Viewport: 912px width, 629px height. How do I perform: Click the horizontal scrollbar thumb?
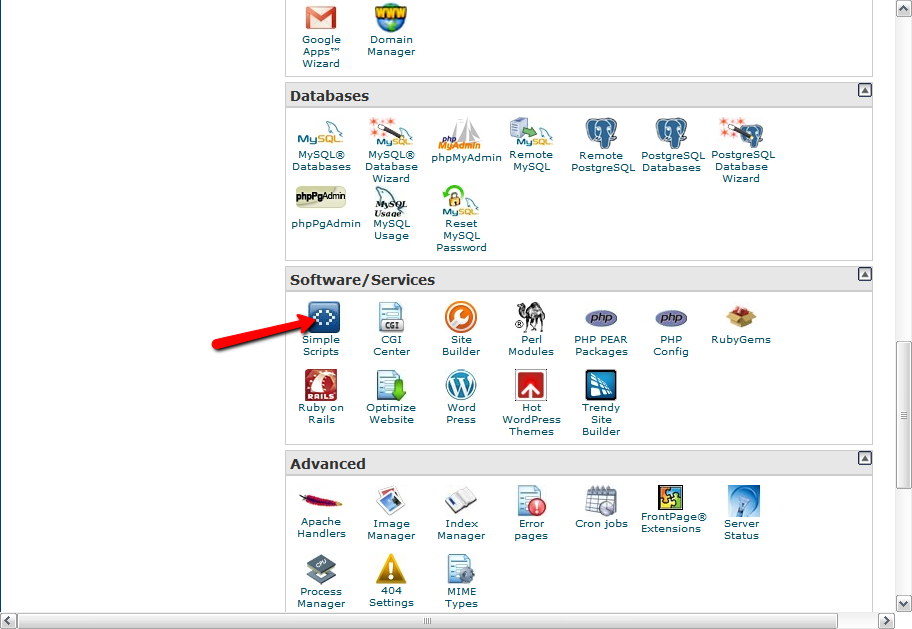[427, 620]
